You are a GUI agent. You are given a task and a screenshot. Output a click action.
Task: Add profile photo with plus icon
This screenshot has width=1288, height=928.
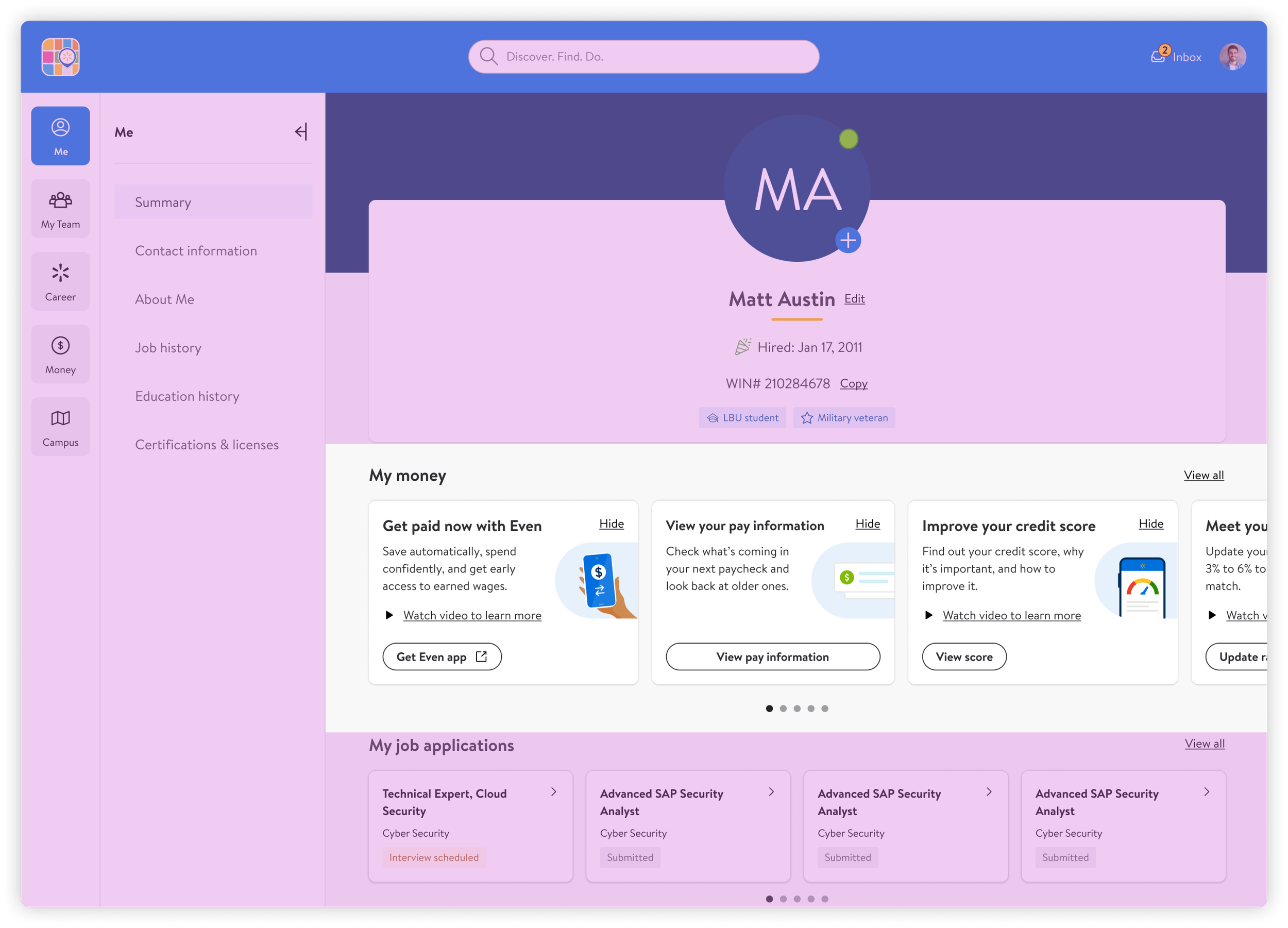click(x=848, y=240)
